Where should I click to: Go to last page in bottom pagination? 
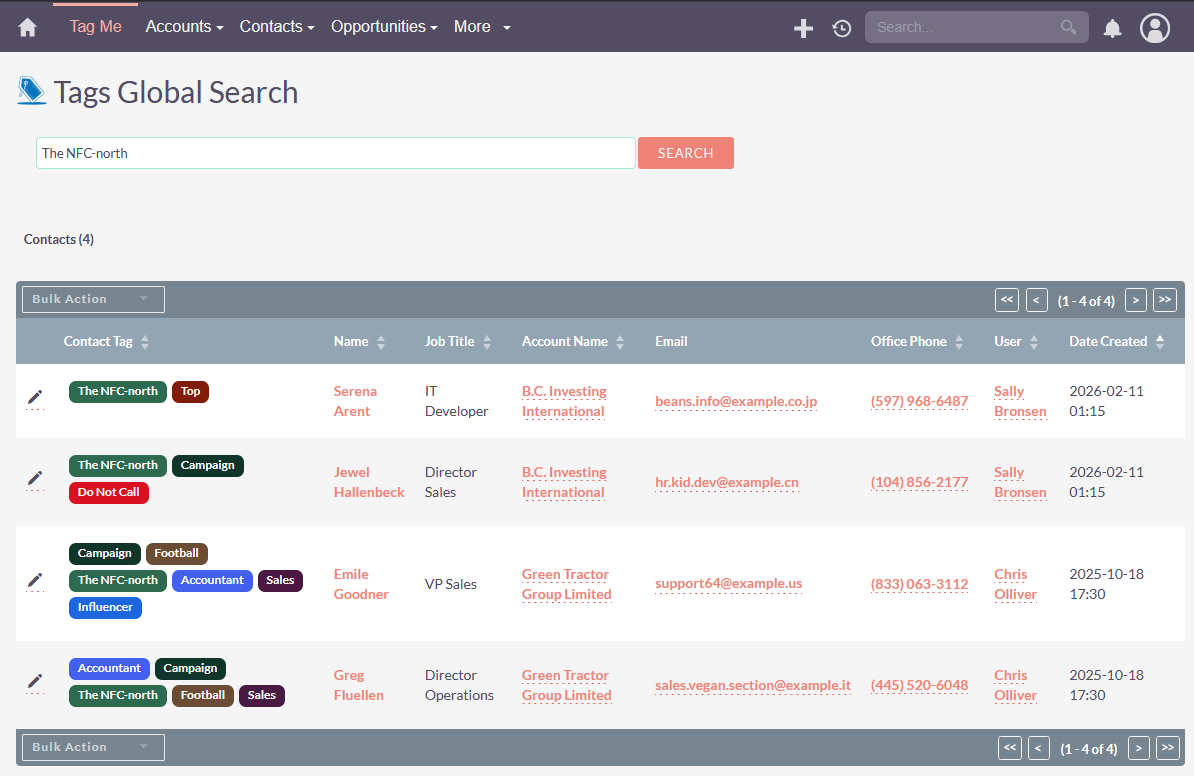(1167, 748)
